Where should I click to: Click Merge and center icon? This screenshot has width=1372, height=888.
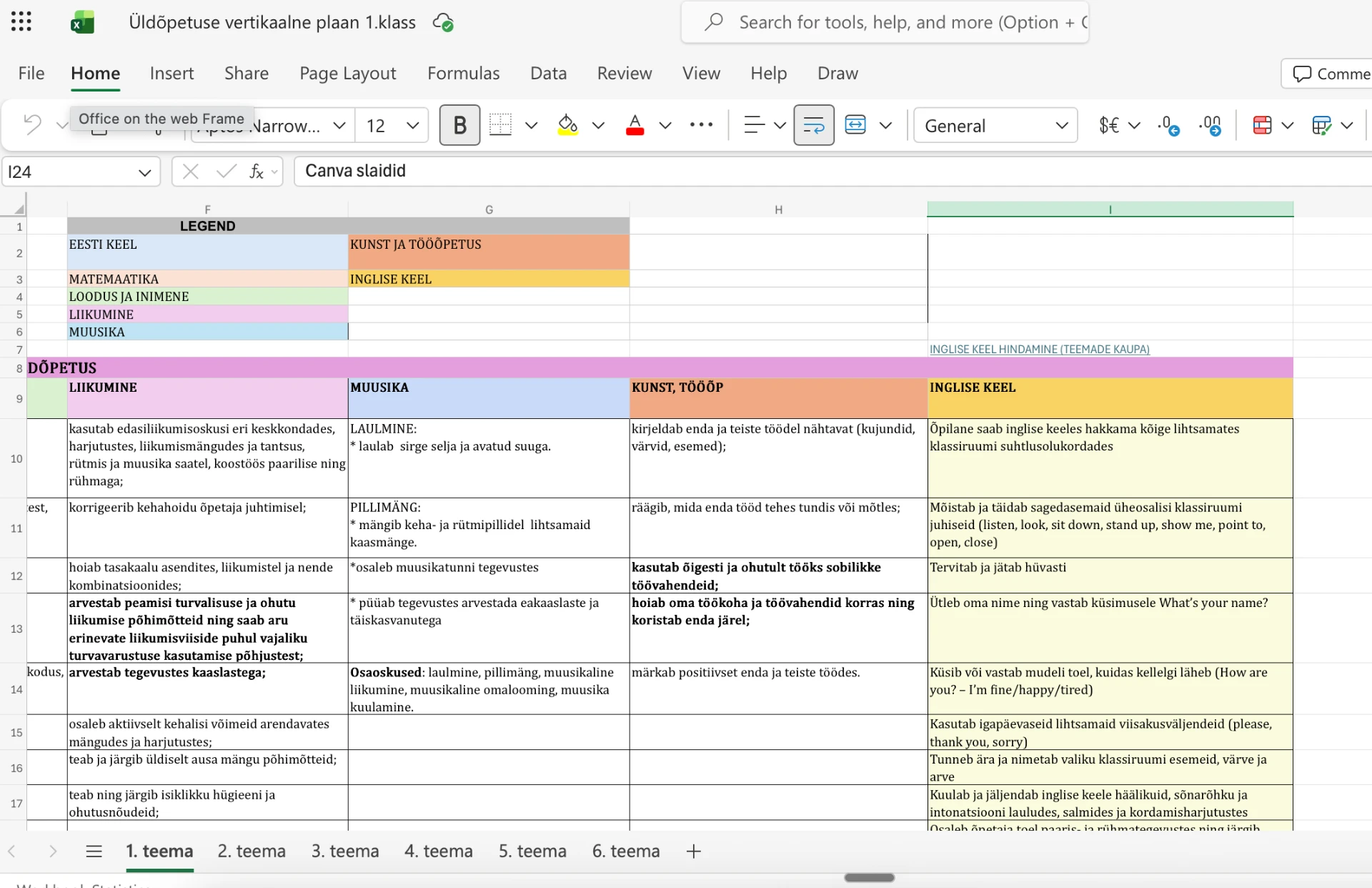855,125
